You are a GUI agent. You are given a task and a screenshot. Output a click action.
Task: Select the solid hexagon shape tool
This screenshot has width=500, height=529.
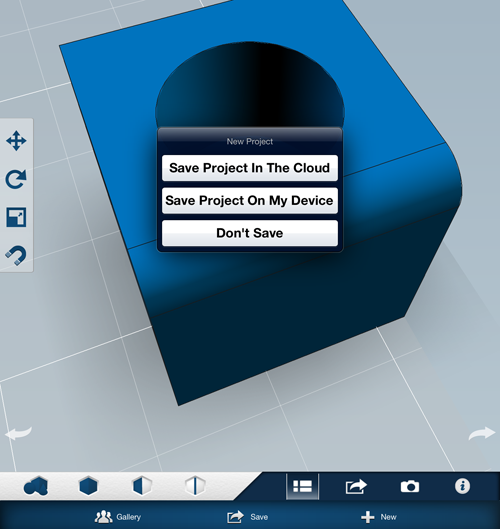tap(88, 486)
